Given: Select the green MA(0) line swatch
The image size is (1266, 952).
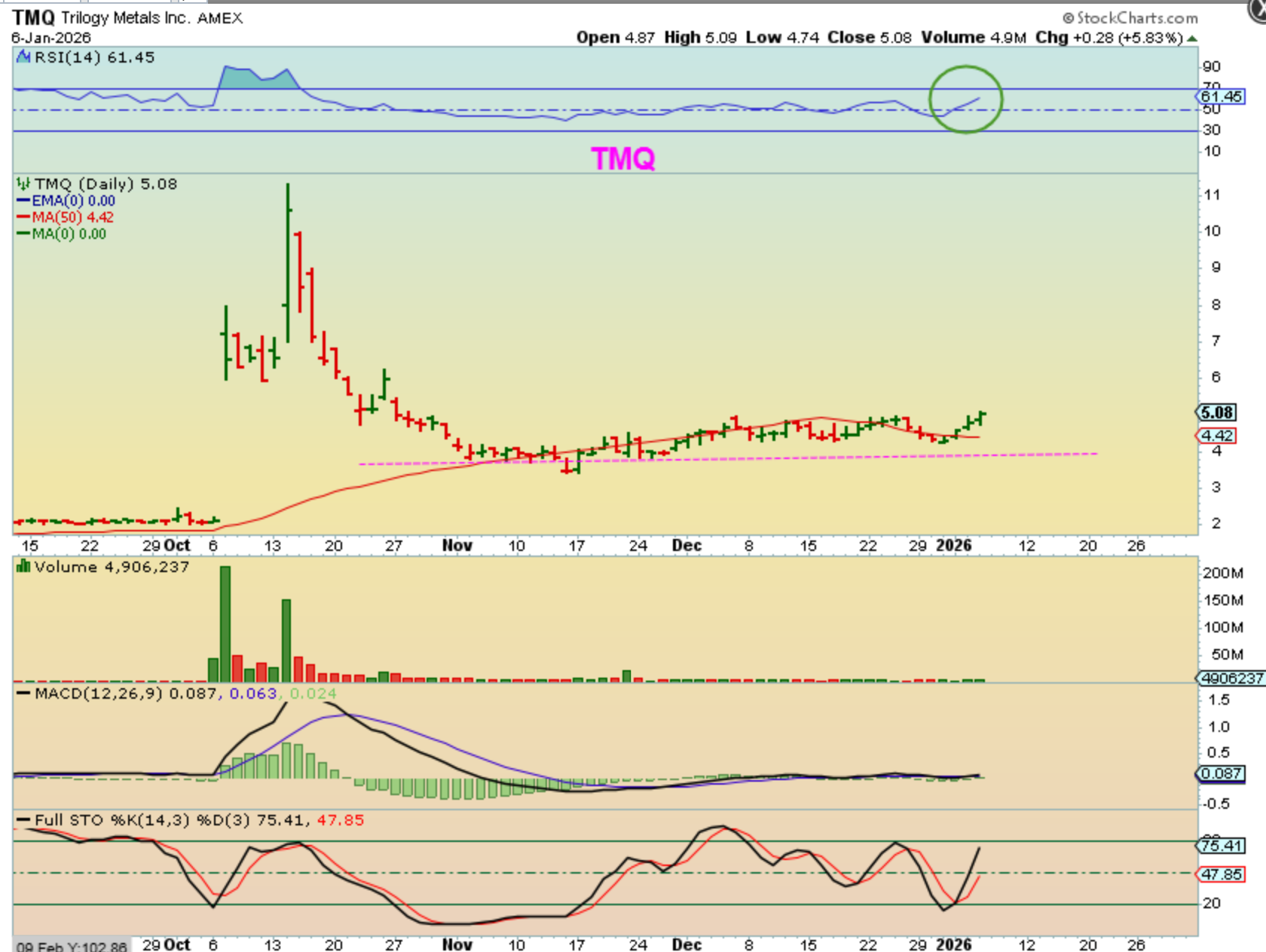Looking at the screenshot, I should (x=23, y=234).
